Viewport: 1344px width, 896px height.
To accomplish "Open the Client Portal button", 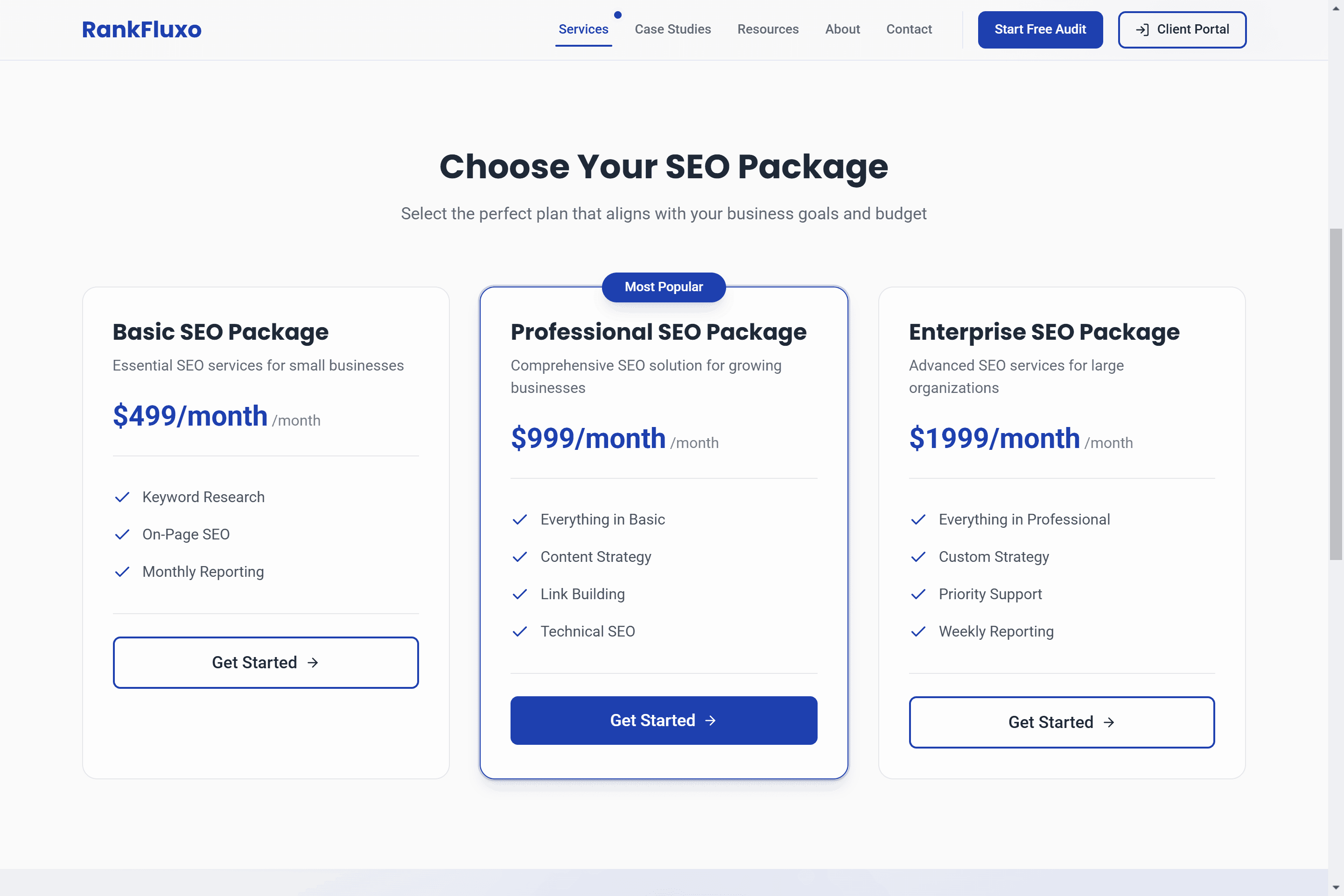I will coord(1182,30).
